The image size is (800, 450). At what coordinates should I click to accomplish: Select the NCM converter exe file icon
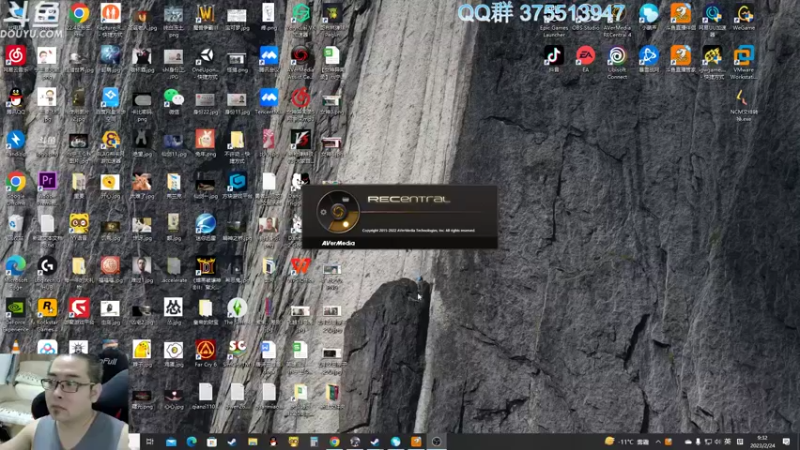click(x=743, y=105)
